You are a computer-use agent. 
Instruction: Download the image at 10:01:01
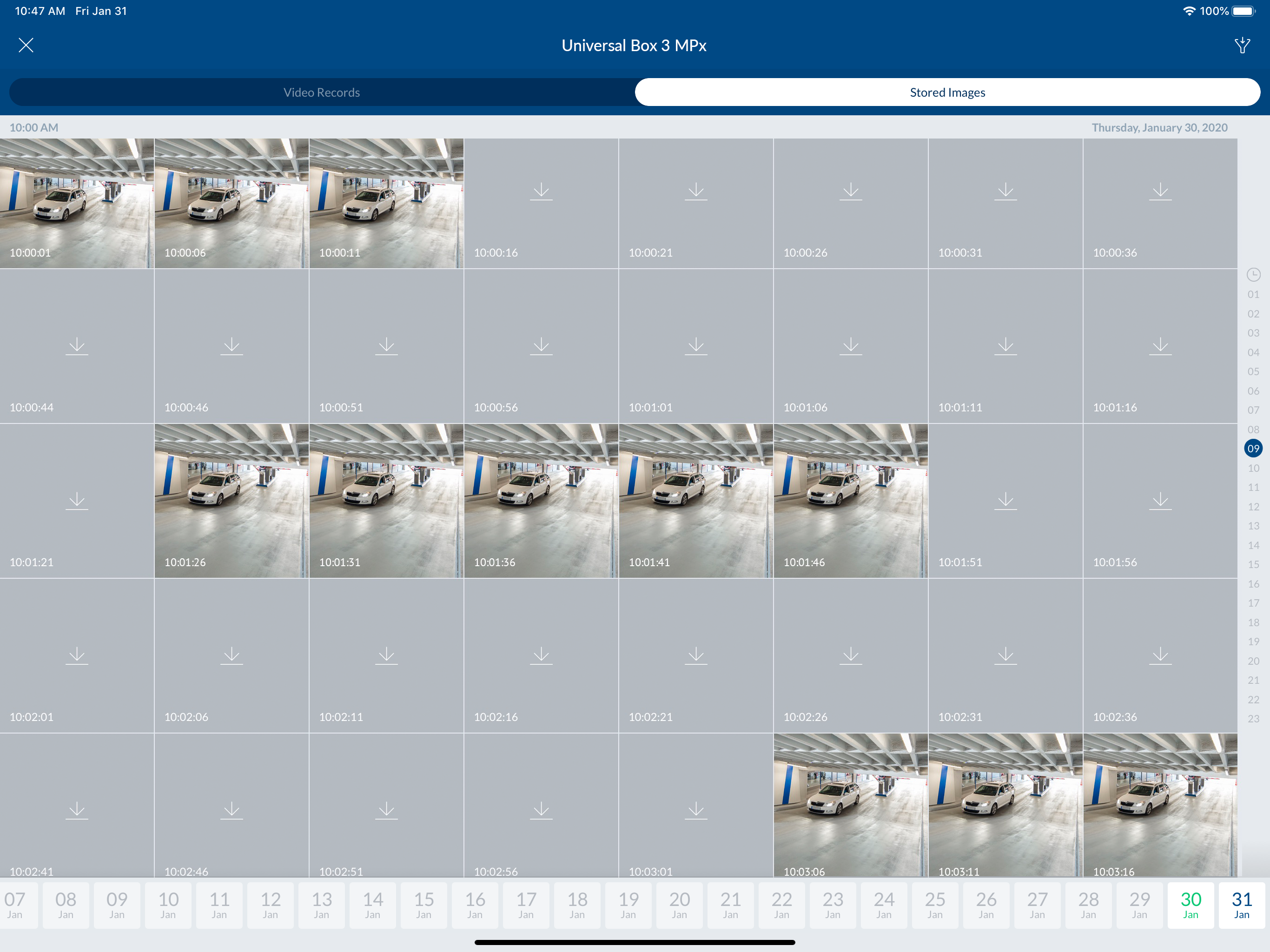pos(696,346)
